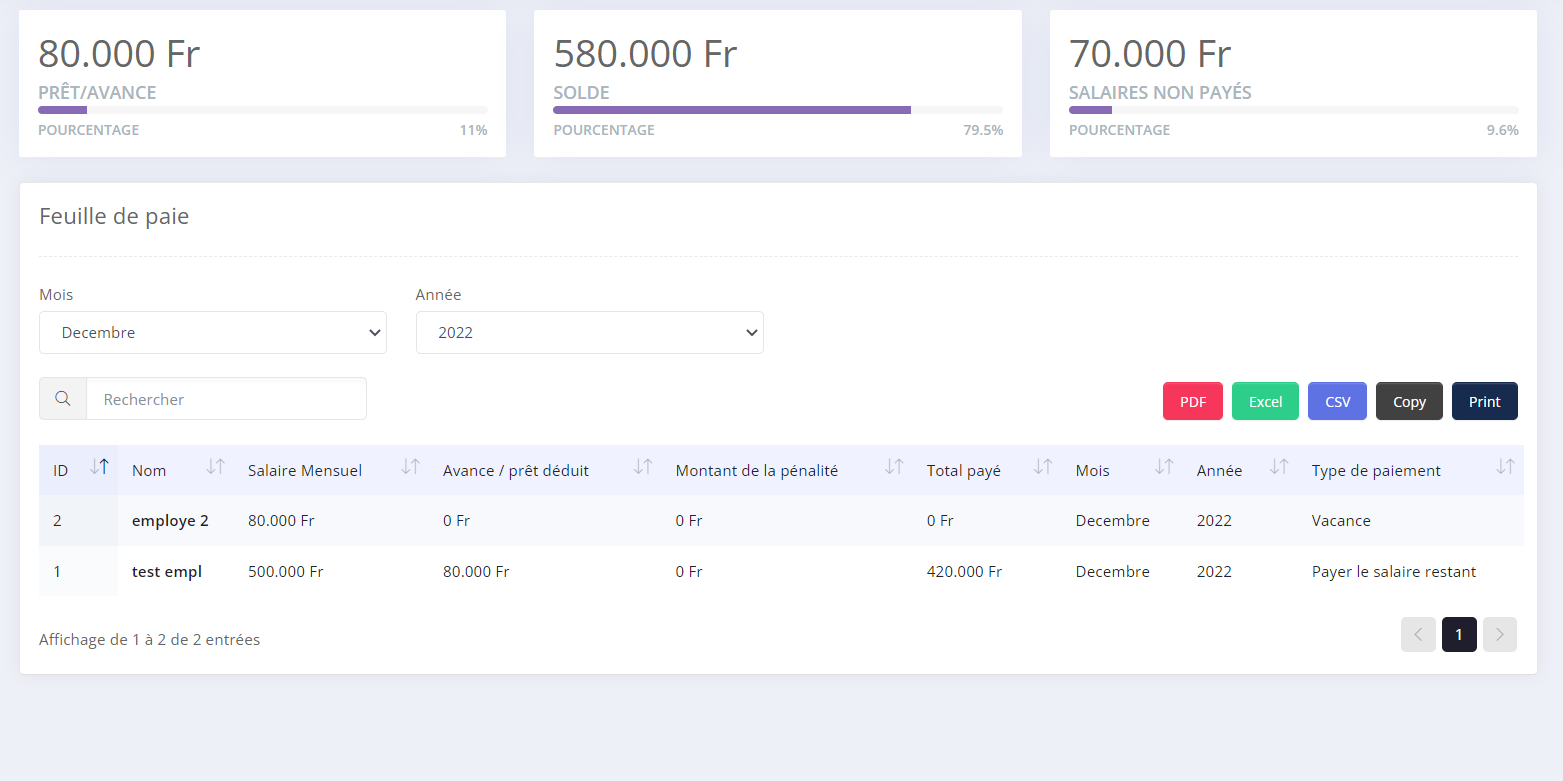Sort by Avance / prêt déduit arrows
This screenshot has width=1563, height=781.
[643, 467]
